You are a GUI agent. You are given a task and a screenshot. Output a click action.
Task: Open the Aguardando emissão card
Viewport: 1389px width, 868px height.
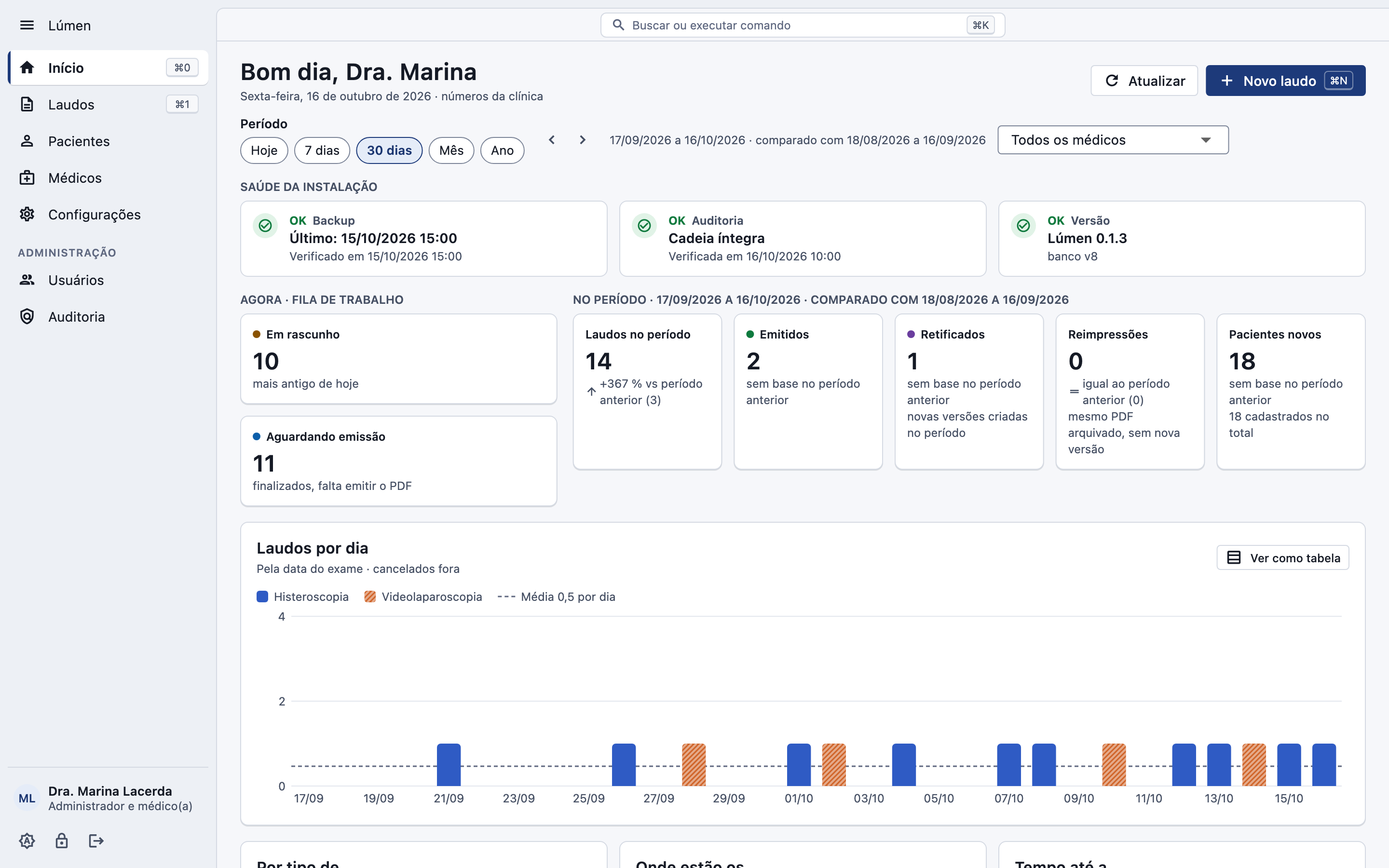(398, 461)
